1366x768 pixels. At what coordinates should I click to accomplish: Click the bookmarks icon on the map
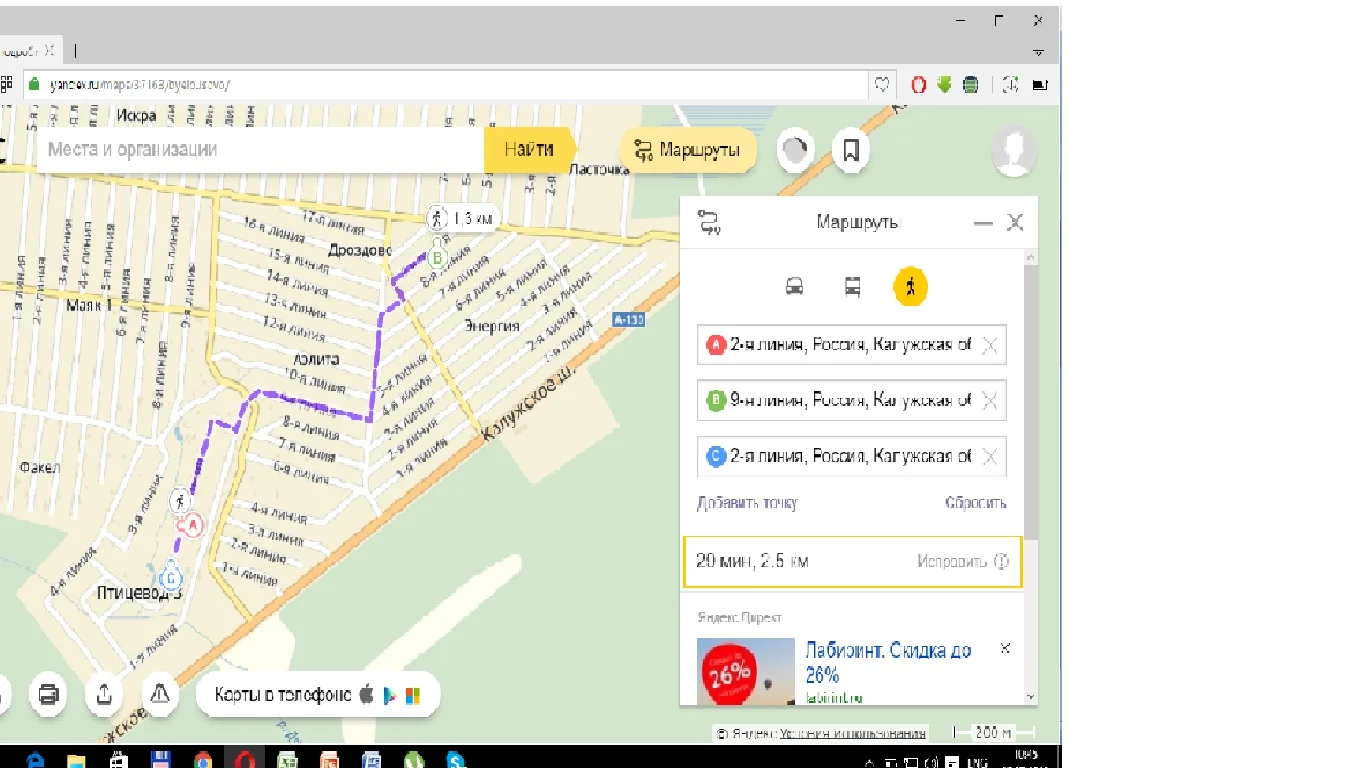click(851, 151)
